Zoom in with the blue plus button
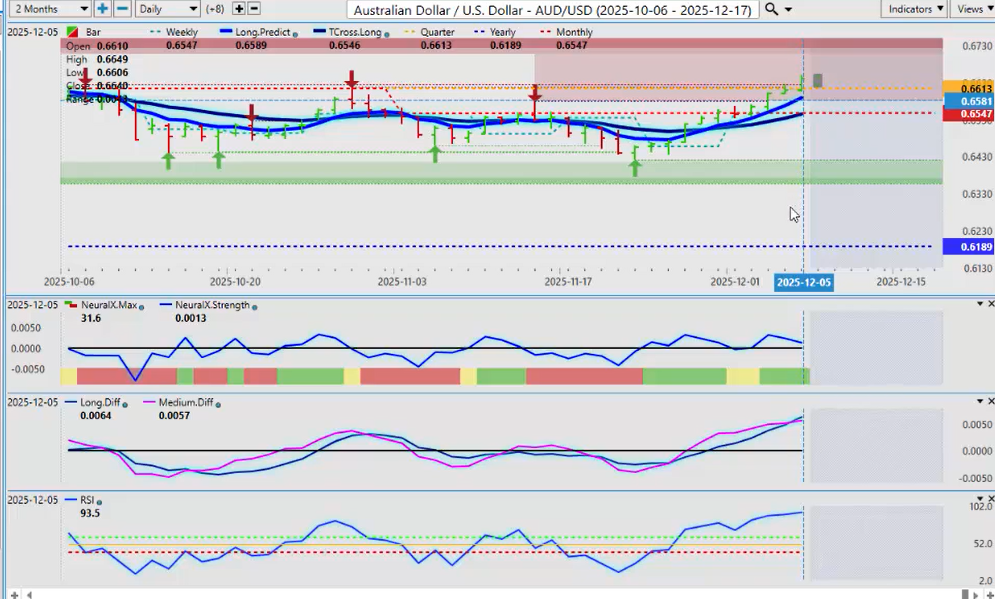This screenshot has height=599, width=995. (103, 9)
